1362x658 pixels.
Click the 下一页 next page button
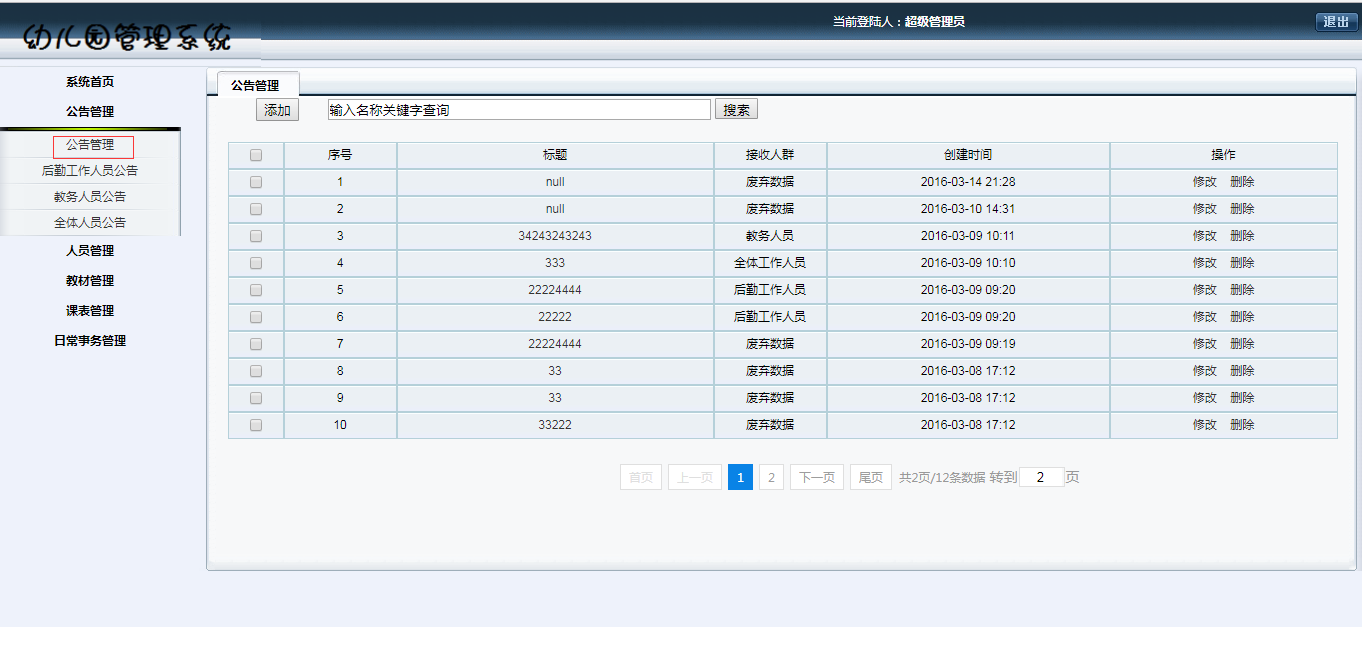[817, 477]
